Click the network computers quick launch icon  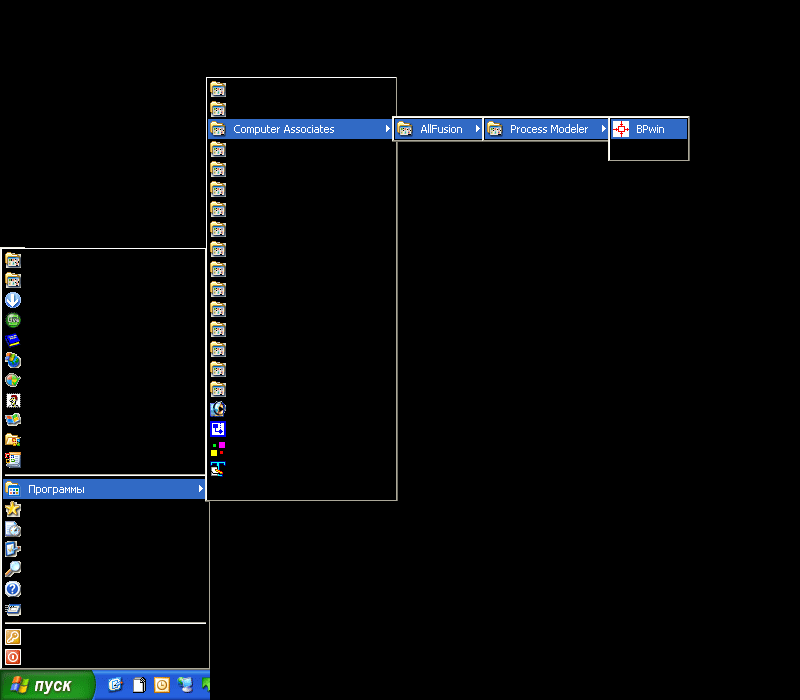pyautogui.click(x=185, y=685)
